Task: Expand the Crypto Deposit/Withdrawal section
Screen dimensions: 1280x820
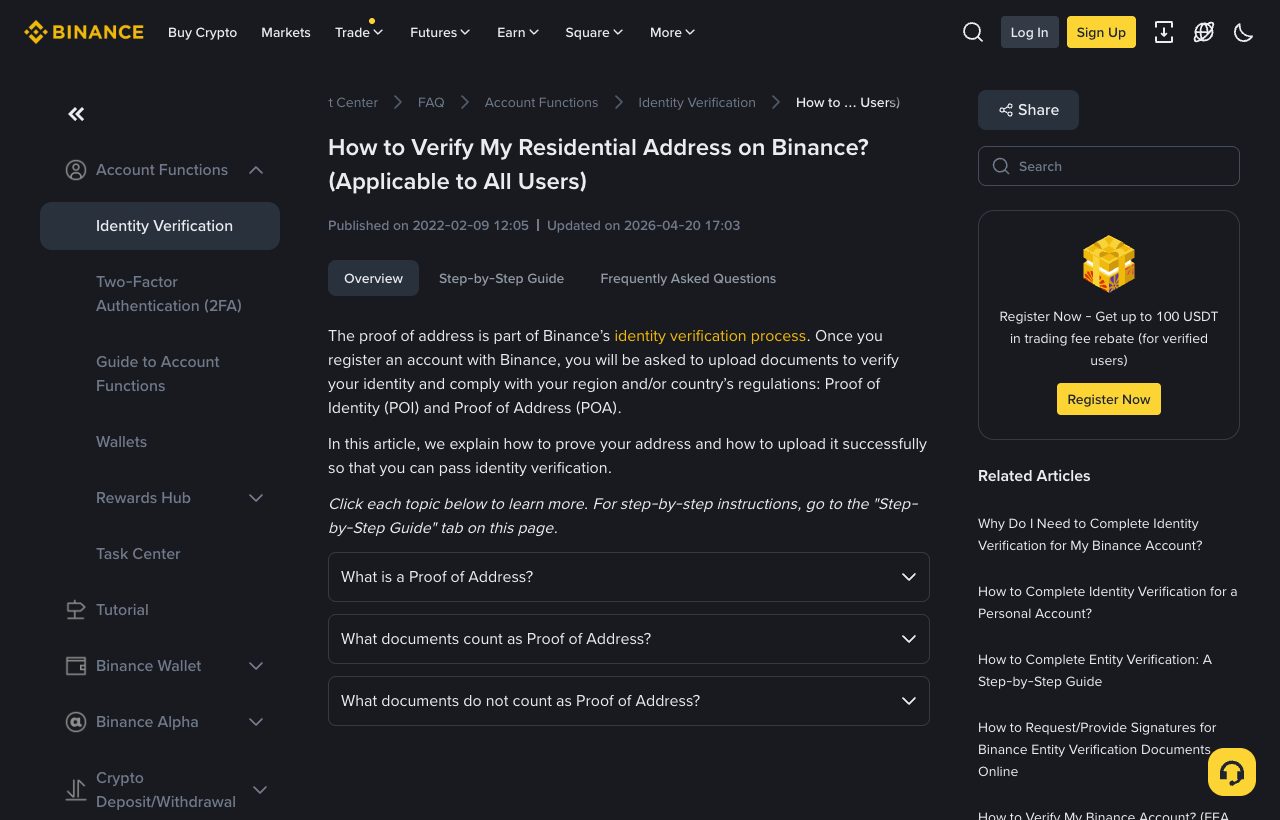Action: coord(260,790)
